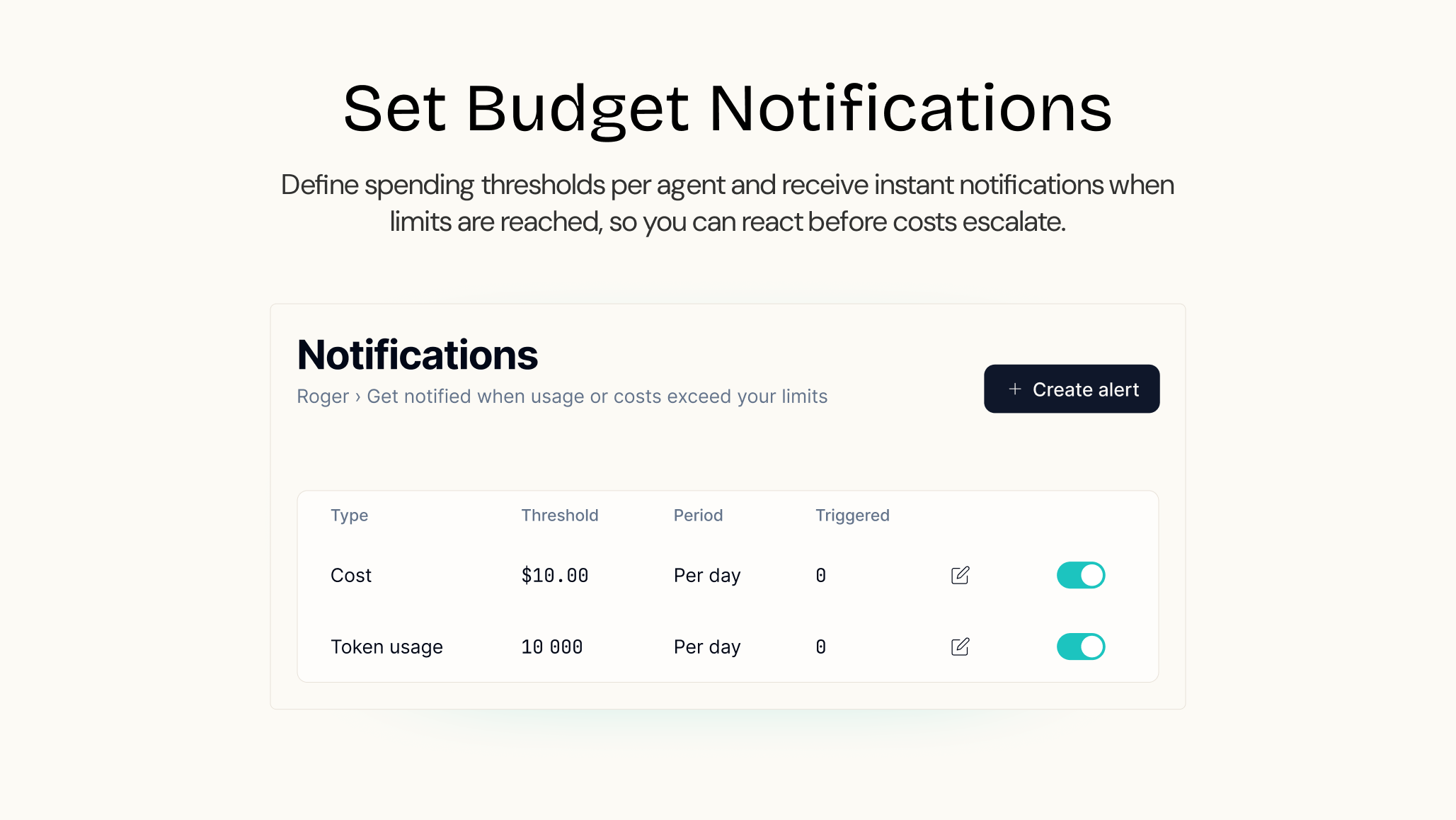
Task: Open the Threshold column header
Action: tap(560, 516)
